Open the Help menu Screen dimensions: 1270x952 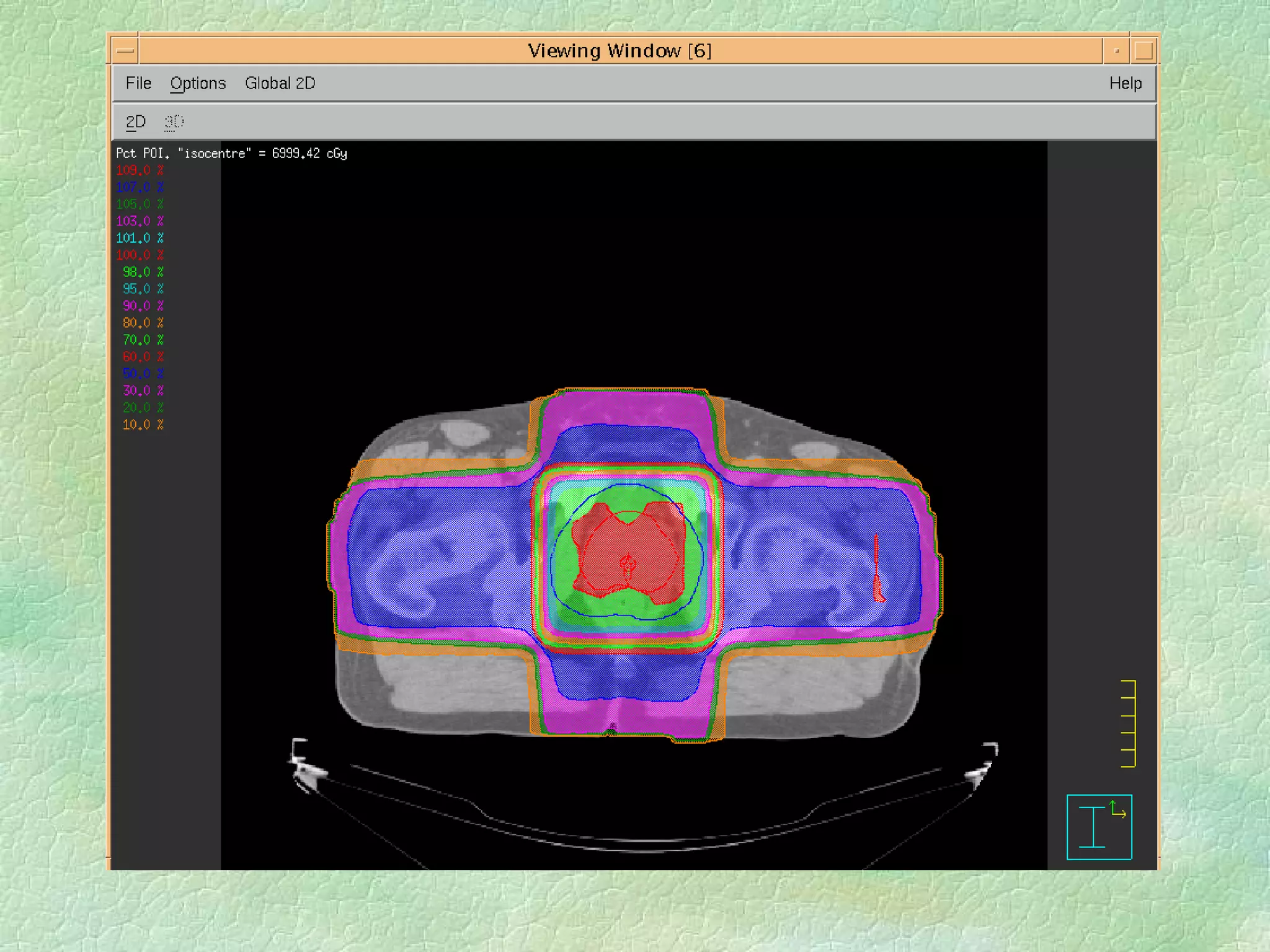tap(1125, 83)
